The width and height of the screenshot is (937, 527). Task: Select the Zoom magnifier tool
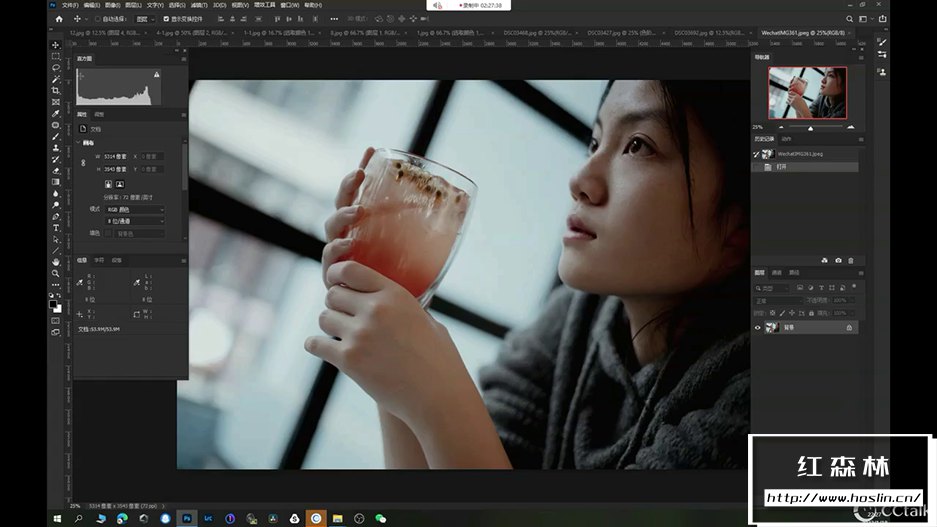[56, 272]
